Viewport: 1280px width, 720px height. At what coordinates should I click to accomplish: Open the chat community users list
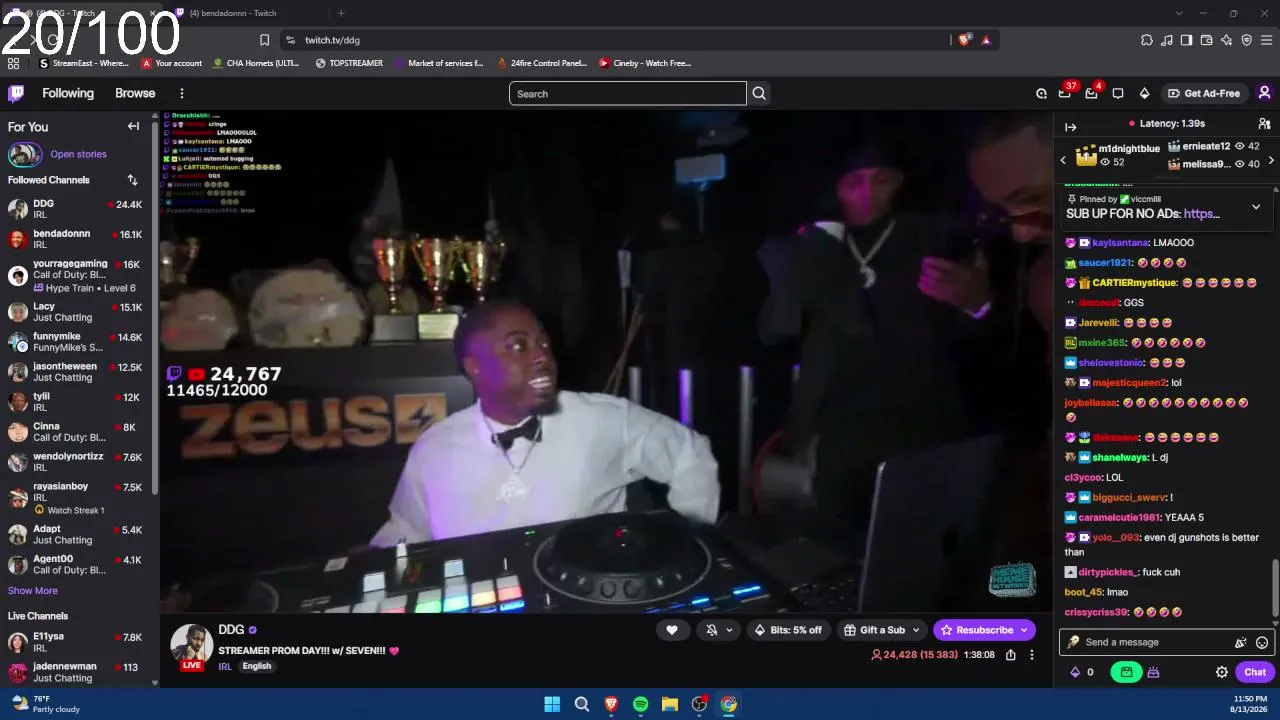[1264, 124]
